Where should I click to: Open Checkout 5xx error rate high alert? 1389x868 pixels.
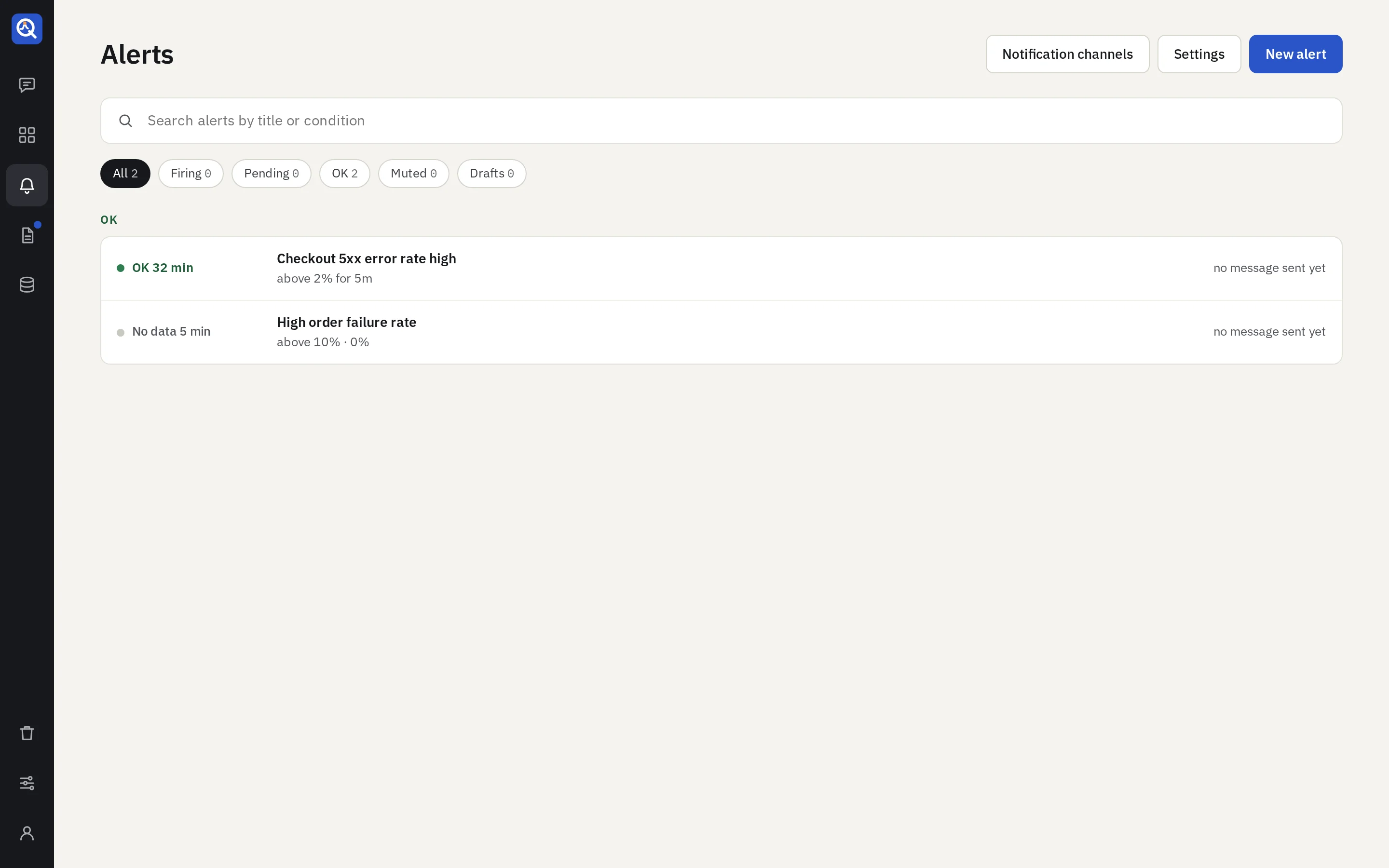pyautogui.click(x=721, y=269)
